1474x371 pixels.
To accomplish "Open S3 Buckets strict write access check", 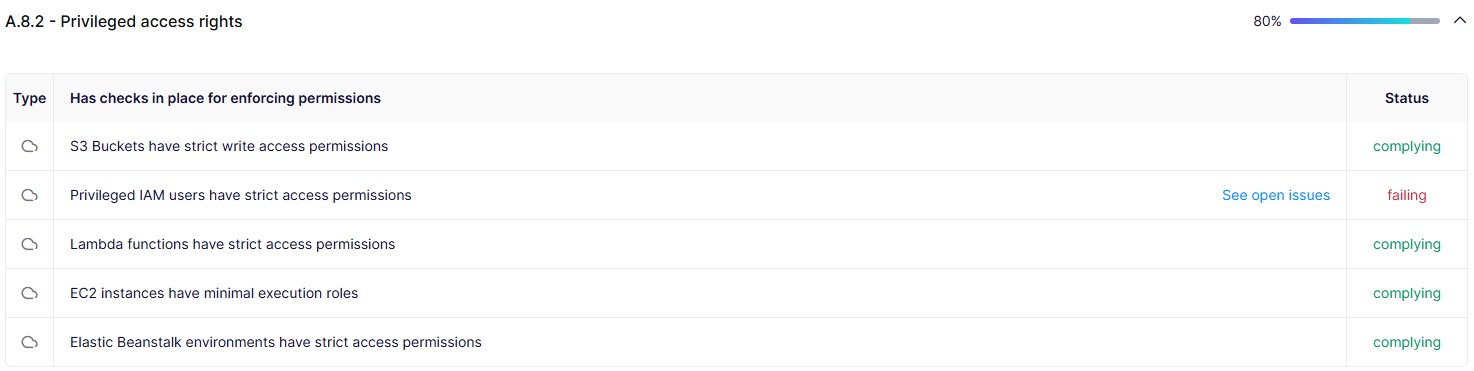I will 229,146.
